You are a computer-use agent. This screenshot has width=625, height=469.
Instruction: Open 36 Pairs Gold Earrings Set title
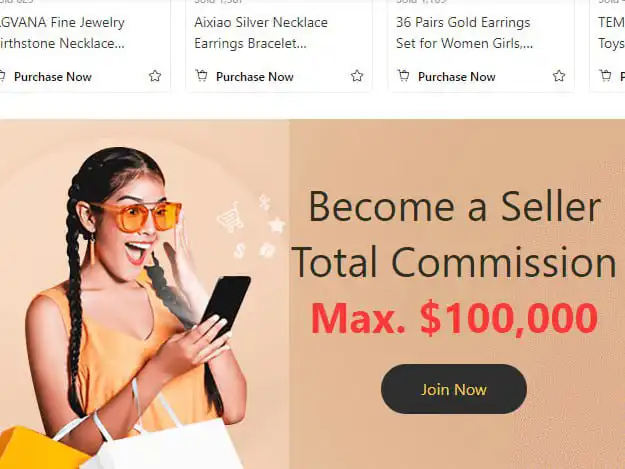coord(464,33)
